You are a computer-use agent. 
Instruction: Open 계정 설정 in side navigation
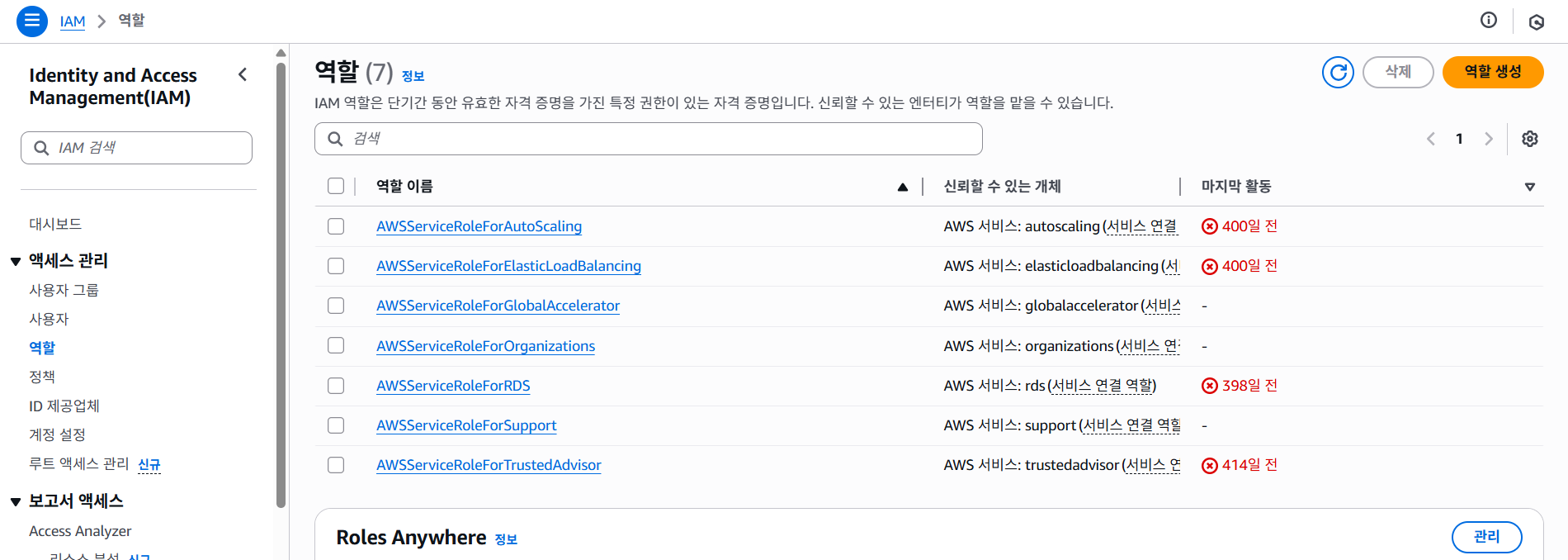57,434
